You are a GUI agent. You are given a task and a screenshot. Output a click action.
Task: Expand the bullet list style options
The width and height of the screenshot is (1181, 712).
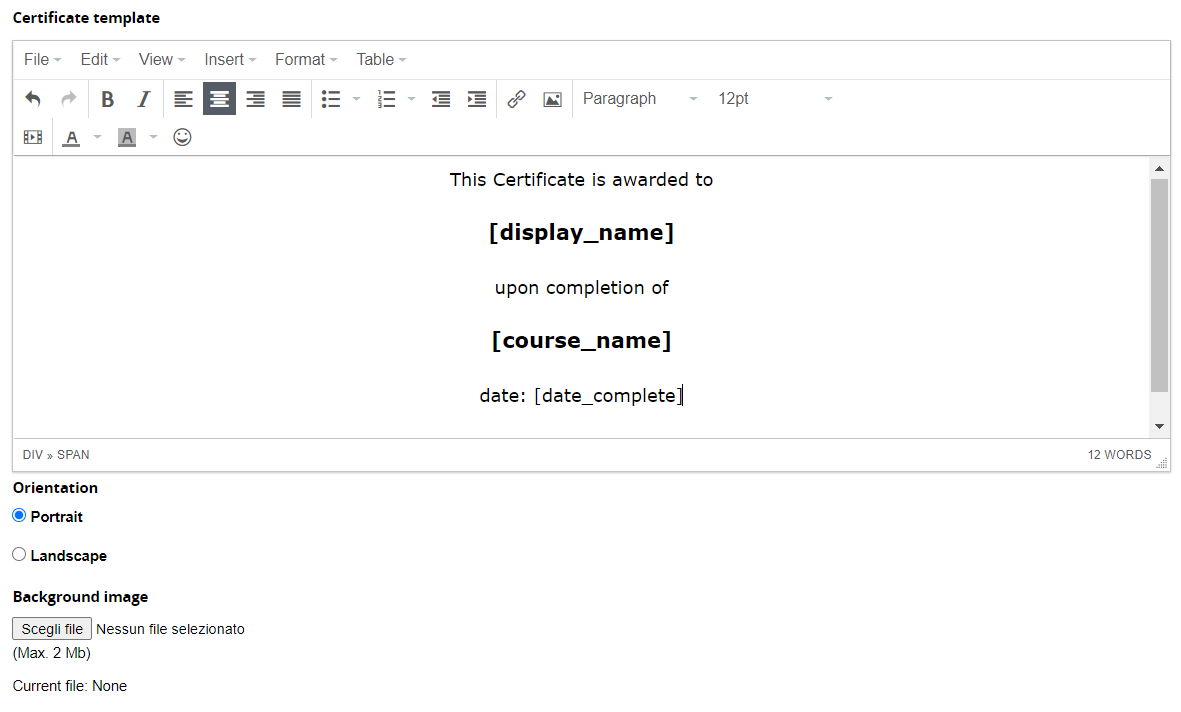click(356, 98)
